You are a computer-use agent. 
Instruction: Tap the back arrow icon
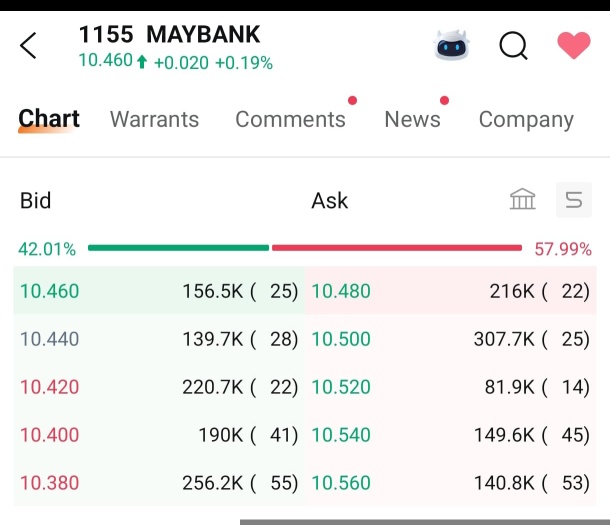pos(28,46)
